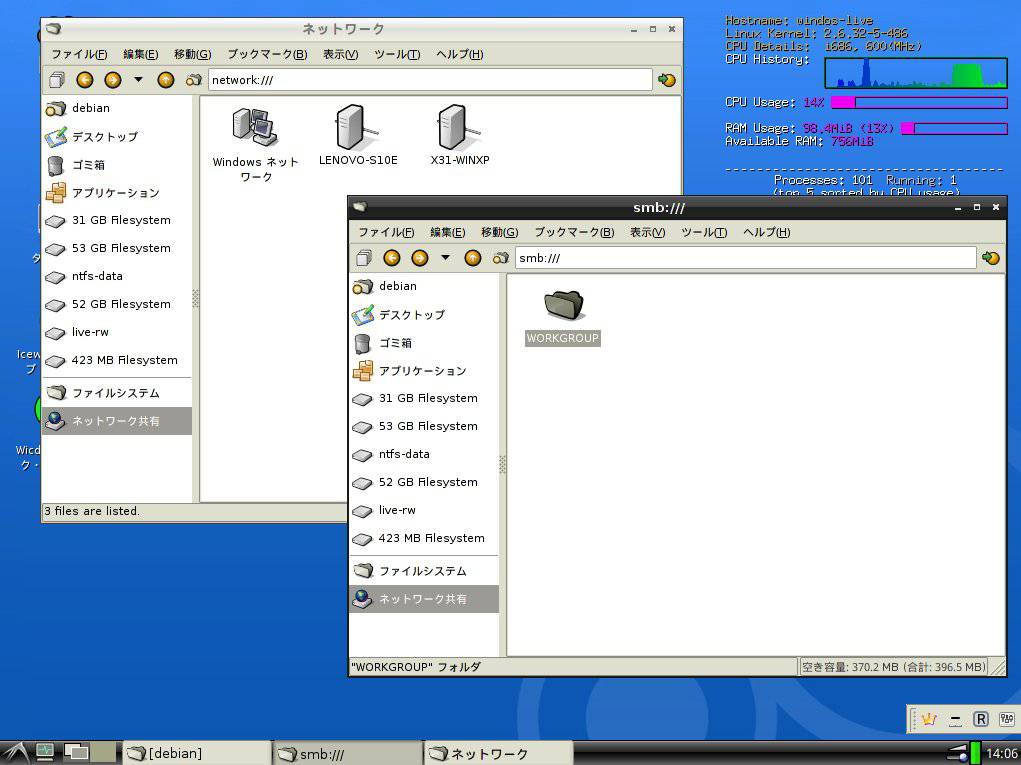1021x765 pixels.
Task: Open 移動 menu in smb:/// window
Action: (499, 232)
